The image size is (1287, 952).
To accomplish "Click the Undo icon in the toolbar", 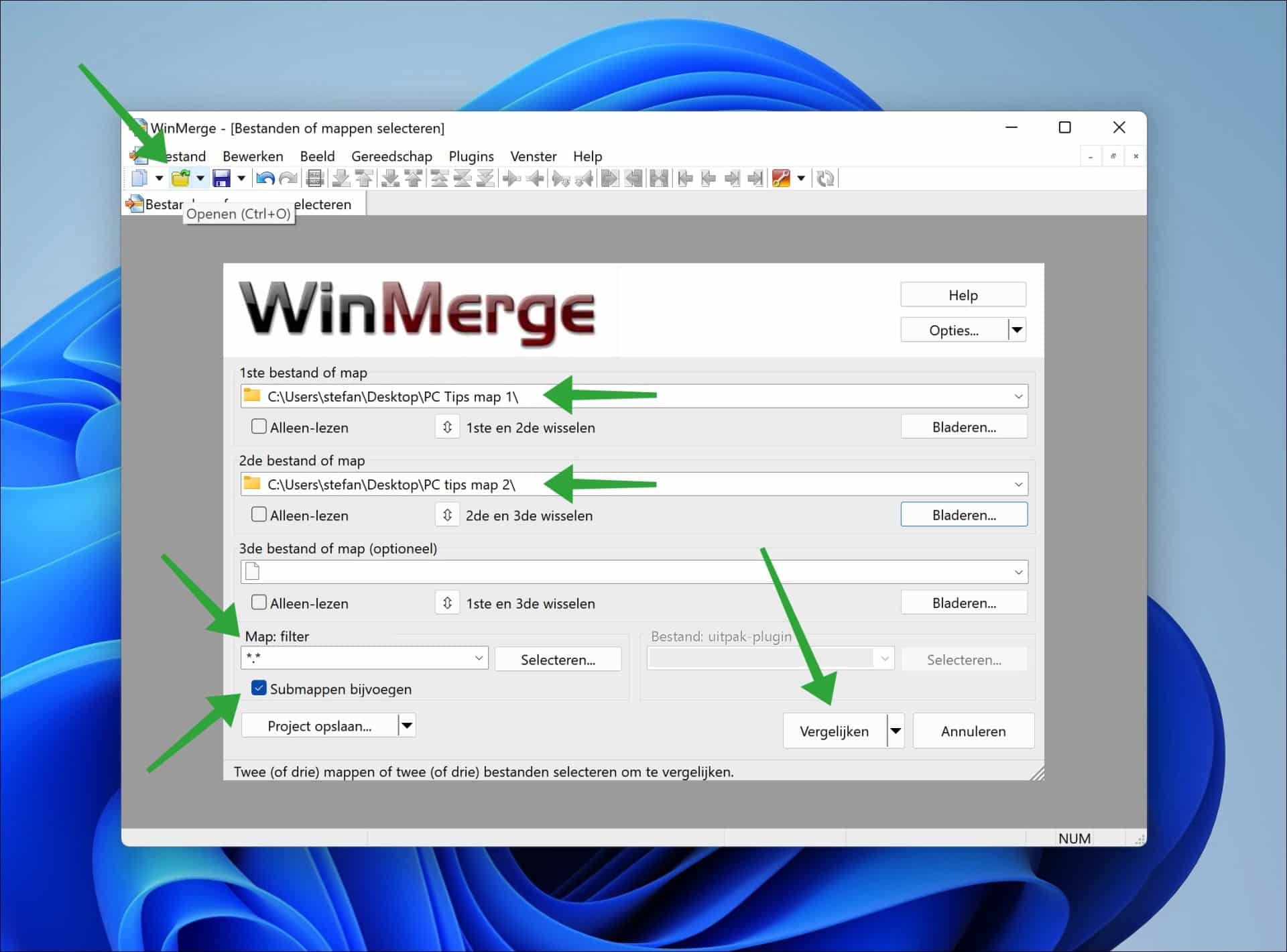I will (x=265, y=178).
